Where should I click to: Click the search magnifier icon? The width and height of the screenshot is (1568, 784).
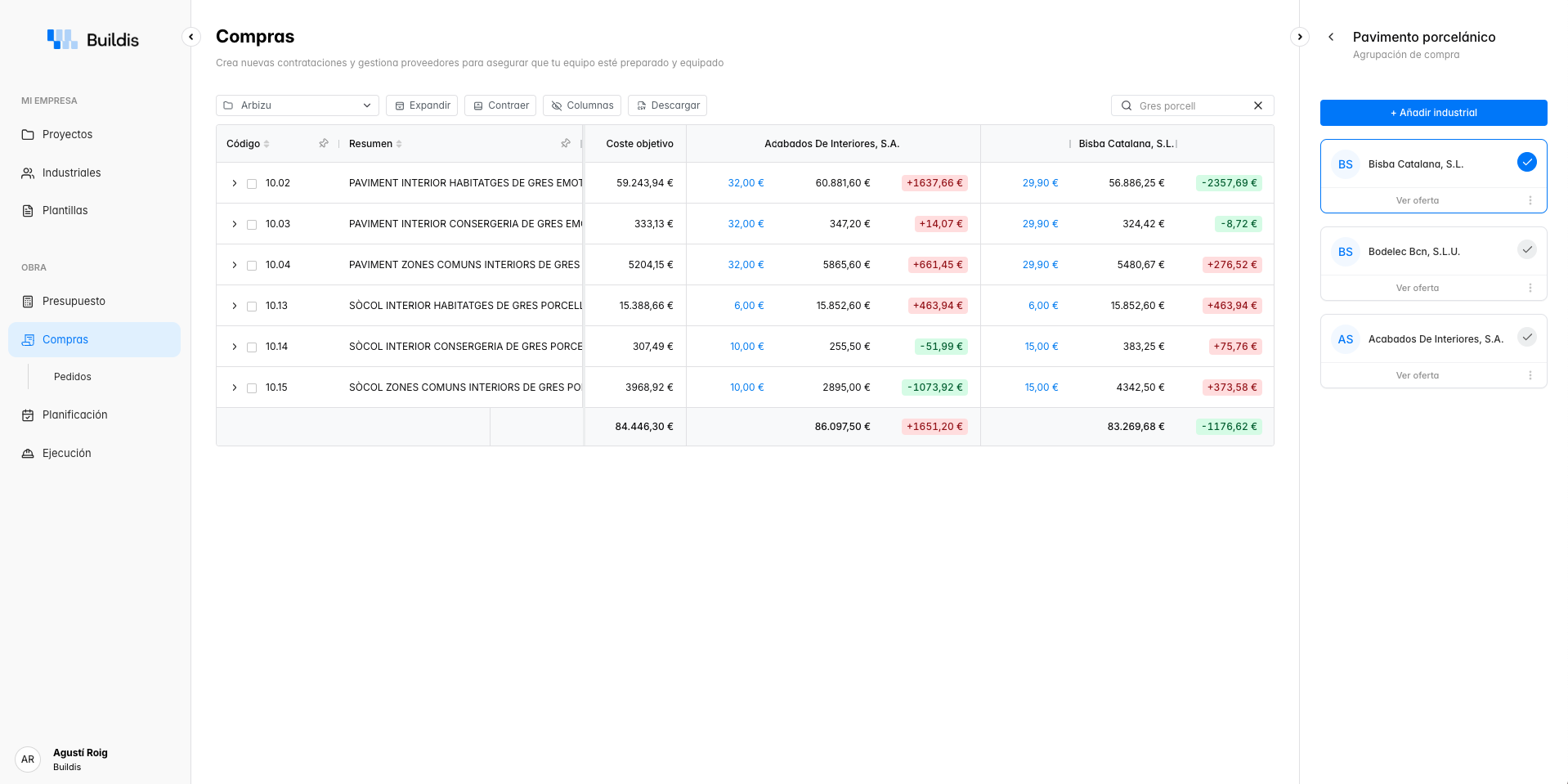coord(1127,105)
